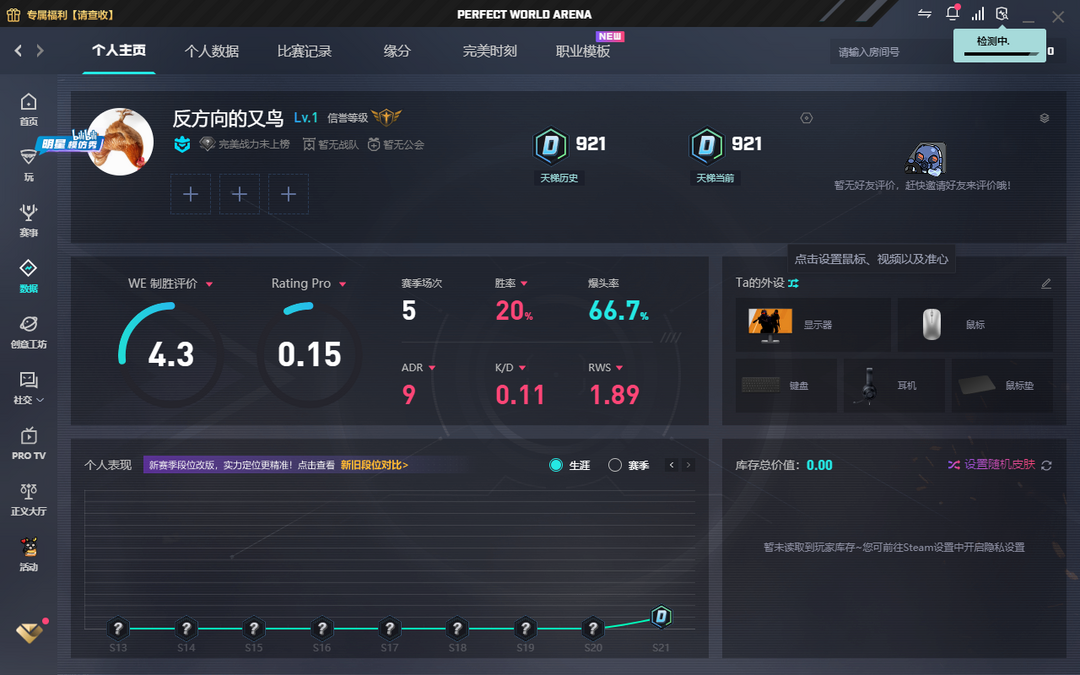Switch to the 完美时刻 tab
Screen dimensions: 1080x675
point(490,51)
